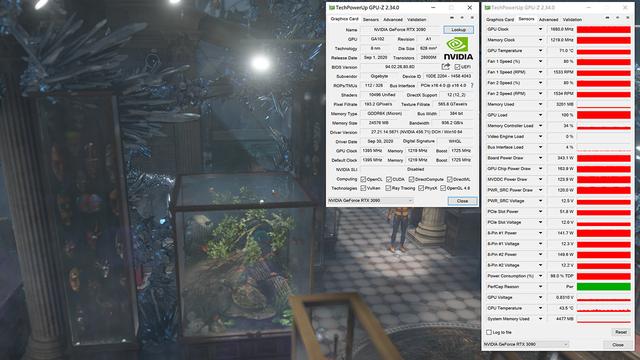The image size is (640, 360).
Task: Expand the NVIDIA GeForce RTX 3090 selector in the Graphics Card window
Action: (371, 200)
